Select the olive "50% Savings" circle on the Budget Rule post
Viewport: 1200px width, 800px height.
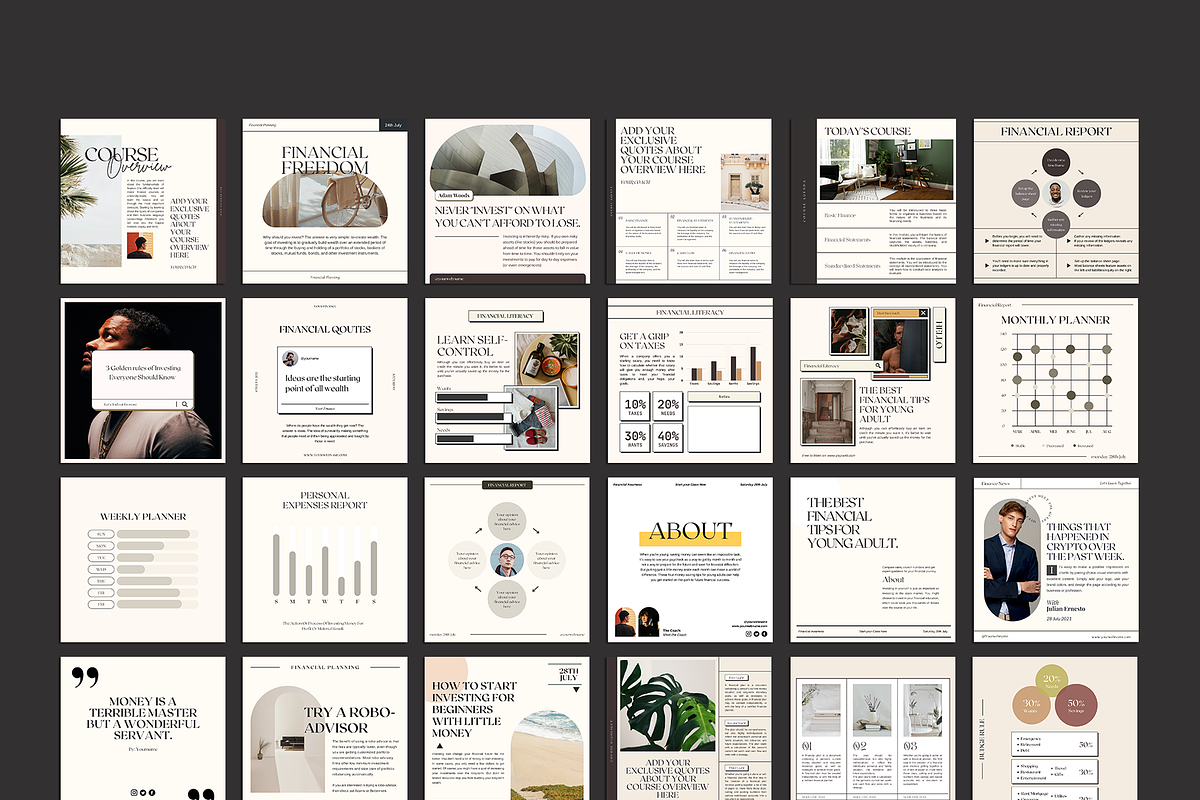pos(1077,705)
